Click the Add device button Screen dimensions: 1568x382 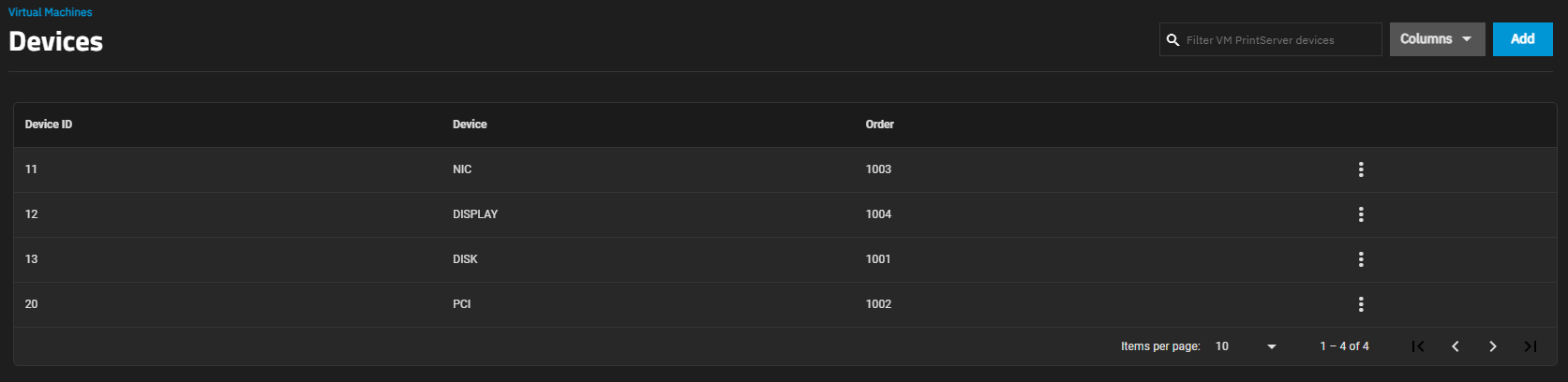coord(1522,39)
